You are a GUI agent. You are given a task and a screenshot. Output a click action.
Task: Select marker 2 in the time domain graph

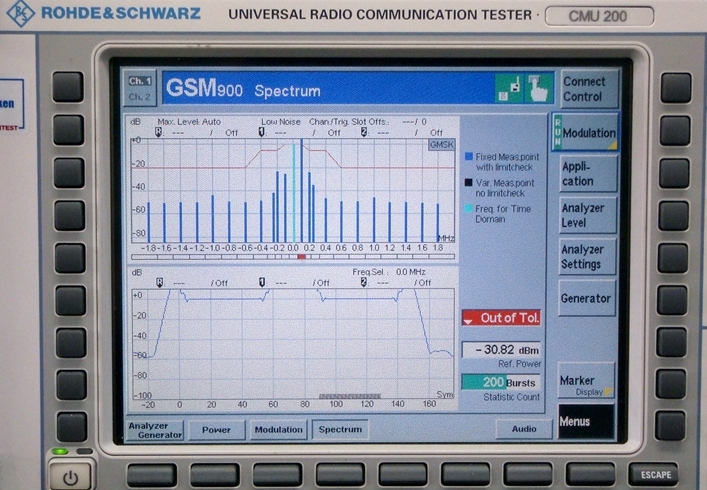363,282
